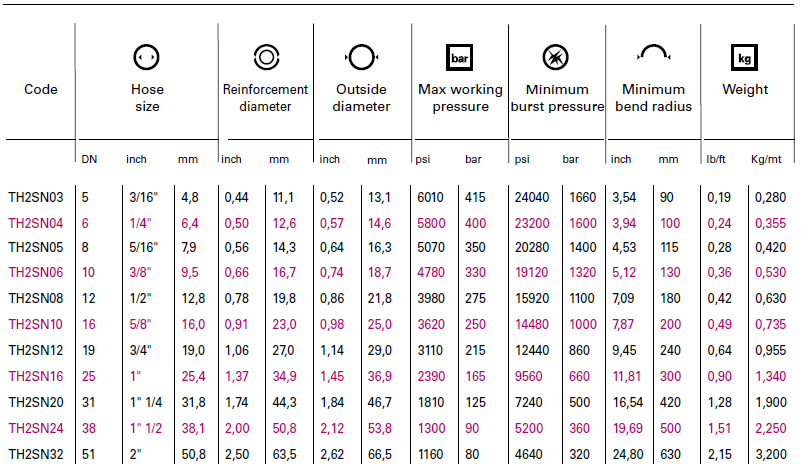Click the 7,09 inch bend radius value
Screen dimensions: 801x464
coord(624,298)
